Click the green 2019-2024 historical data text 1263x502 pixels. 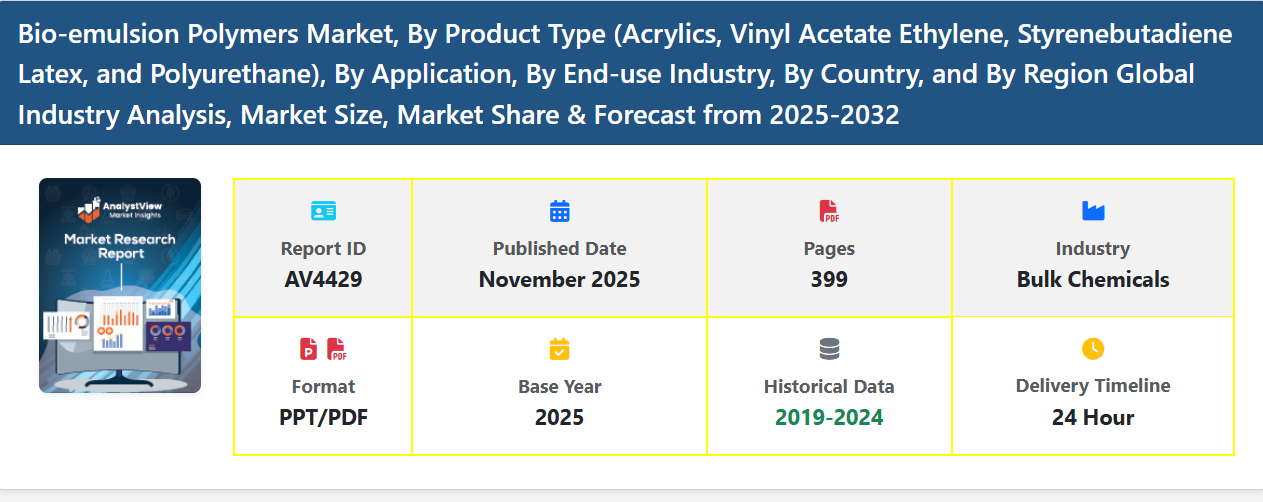tap(829, 417)
